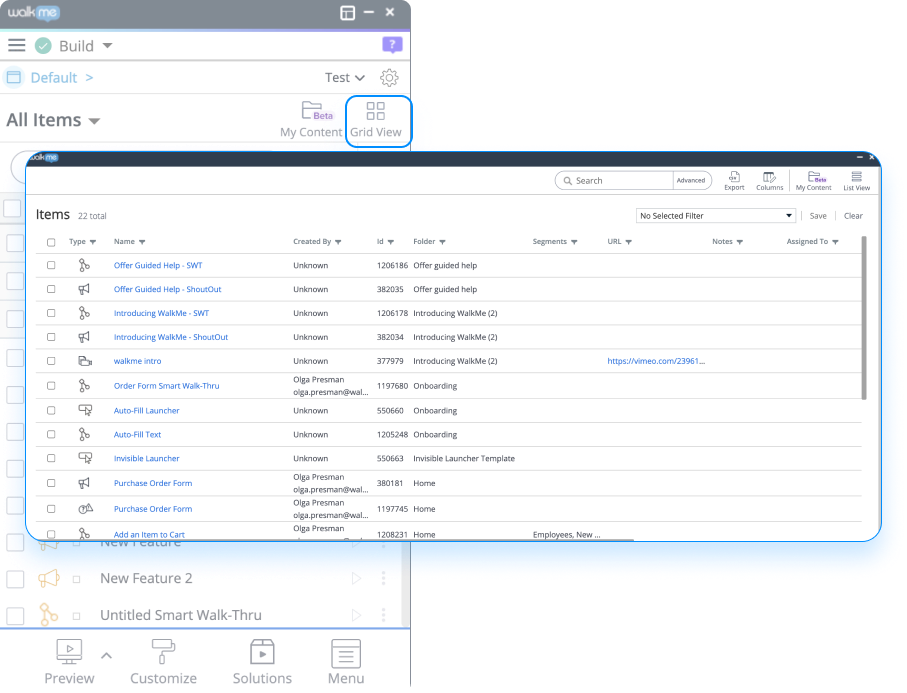Open the Created By column filter

tap(338, 242)
